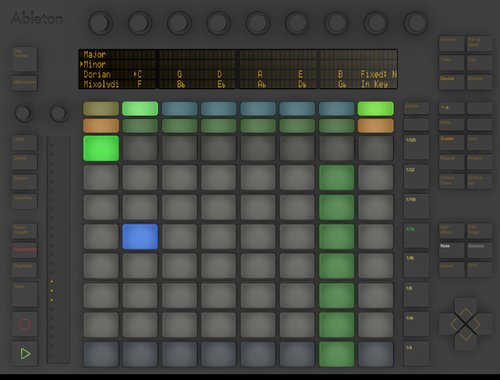Click the Add Track button

click(x=479, y=231)
